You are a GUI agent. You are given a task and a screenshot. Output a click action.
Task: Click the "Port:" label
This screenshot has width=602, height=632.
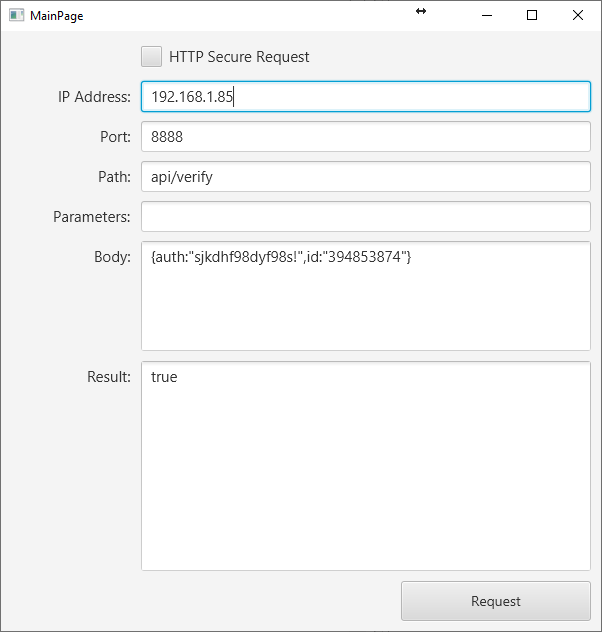tap(114, 137)
